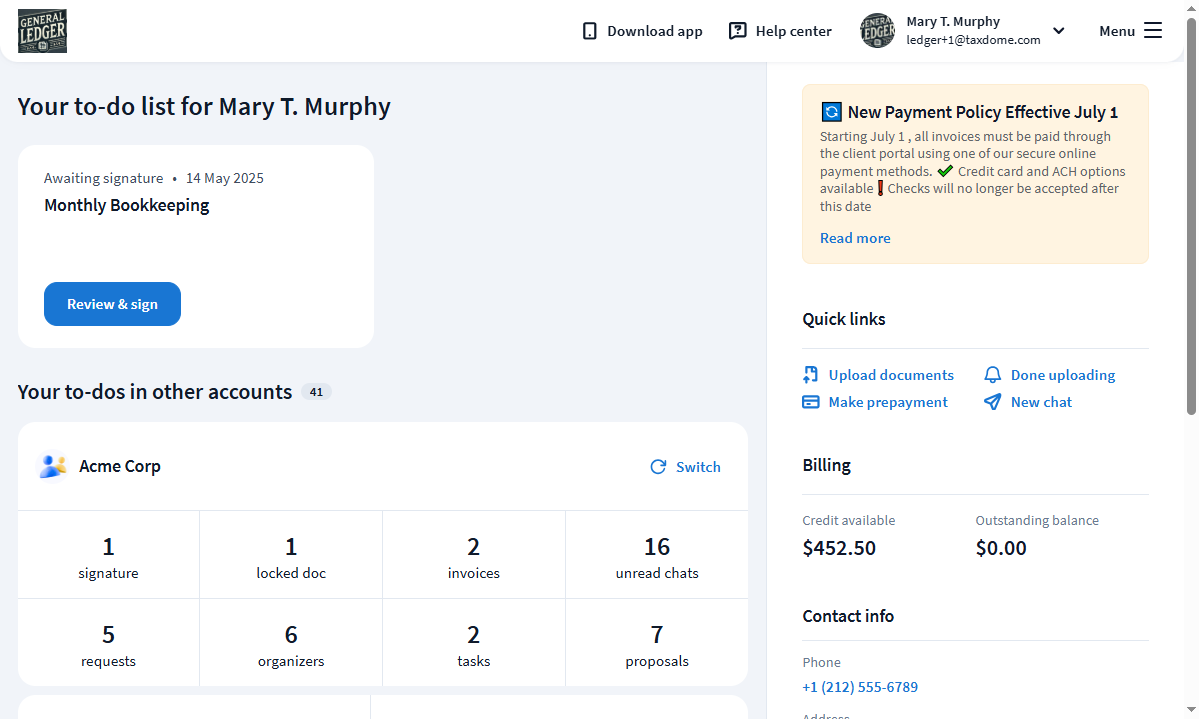This screenshot has width=1199, height=719.
Task: View Acme Corp's 2 invoices tile
Action: 474,555
